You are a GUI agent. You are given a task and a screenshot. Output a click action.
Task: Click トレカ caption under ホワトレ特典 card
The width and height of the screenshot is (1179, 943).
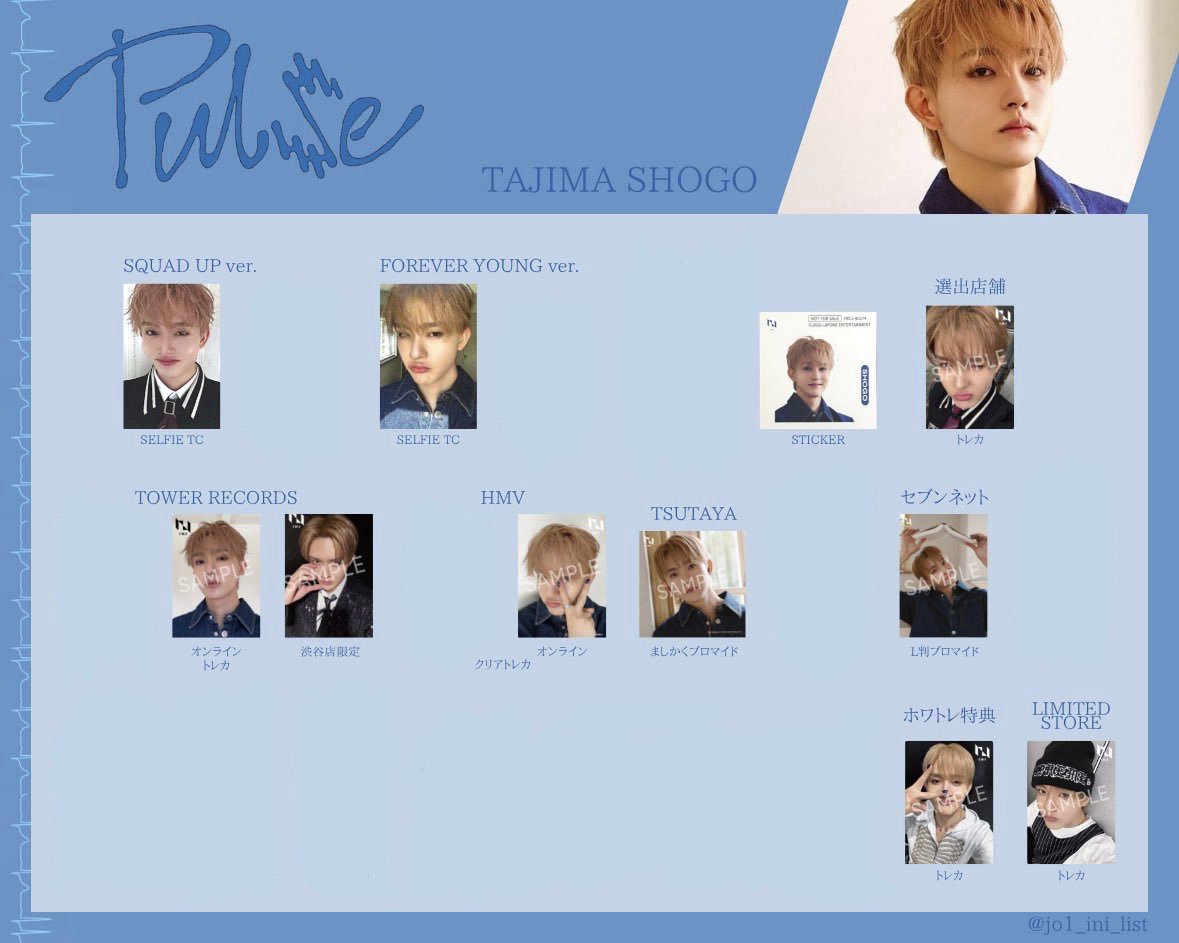tap(949, 875)
